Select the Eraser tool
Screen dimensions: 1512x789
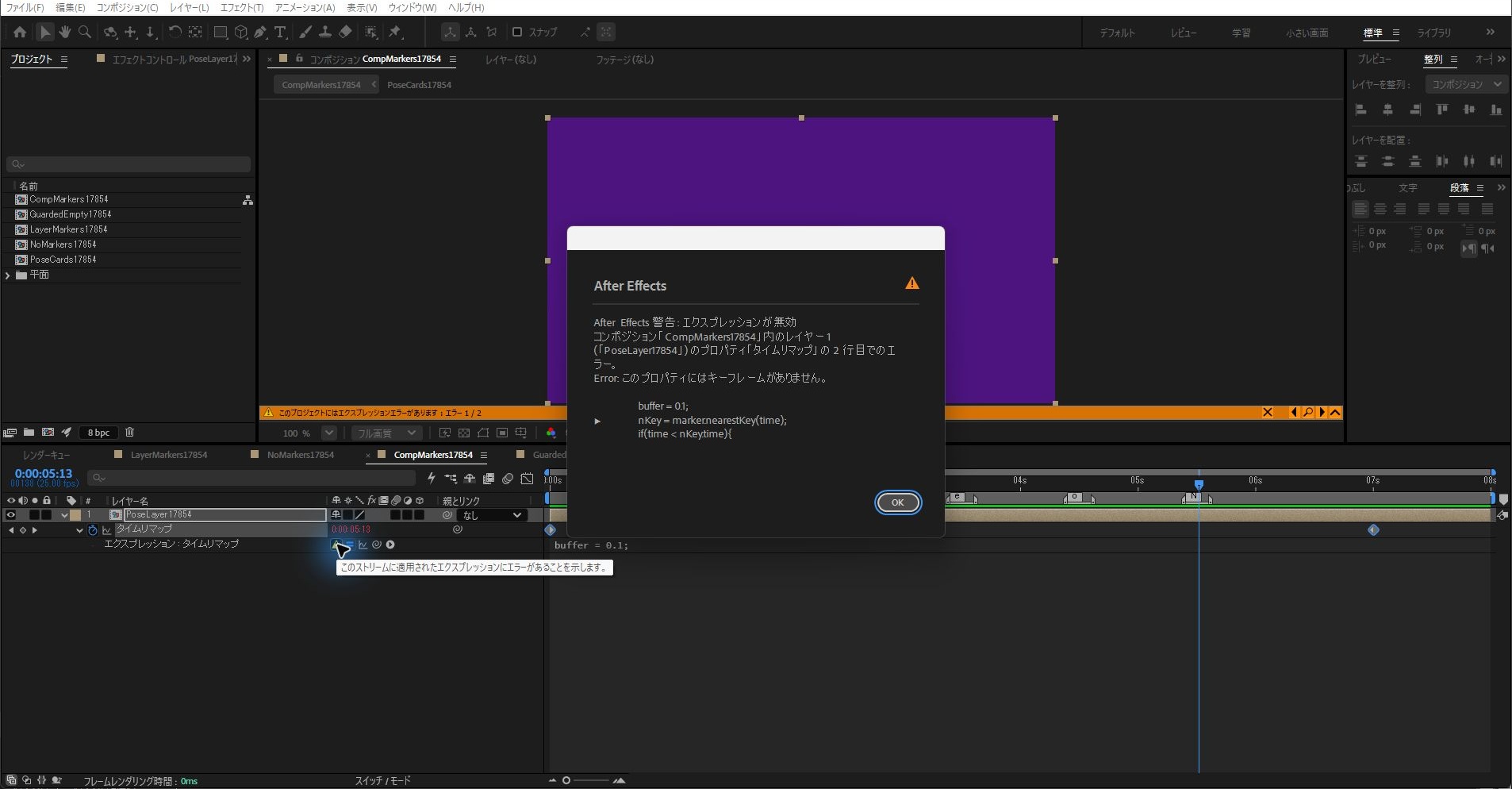pos(345,33)
